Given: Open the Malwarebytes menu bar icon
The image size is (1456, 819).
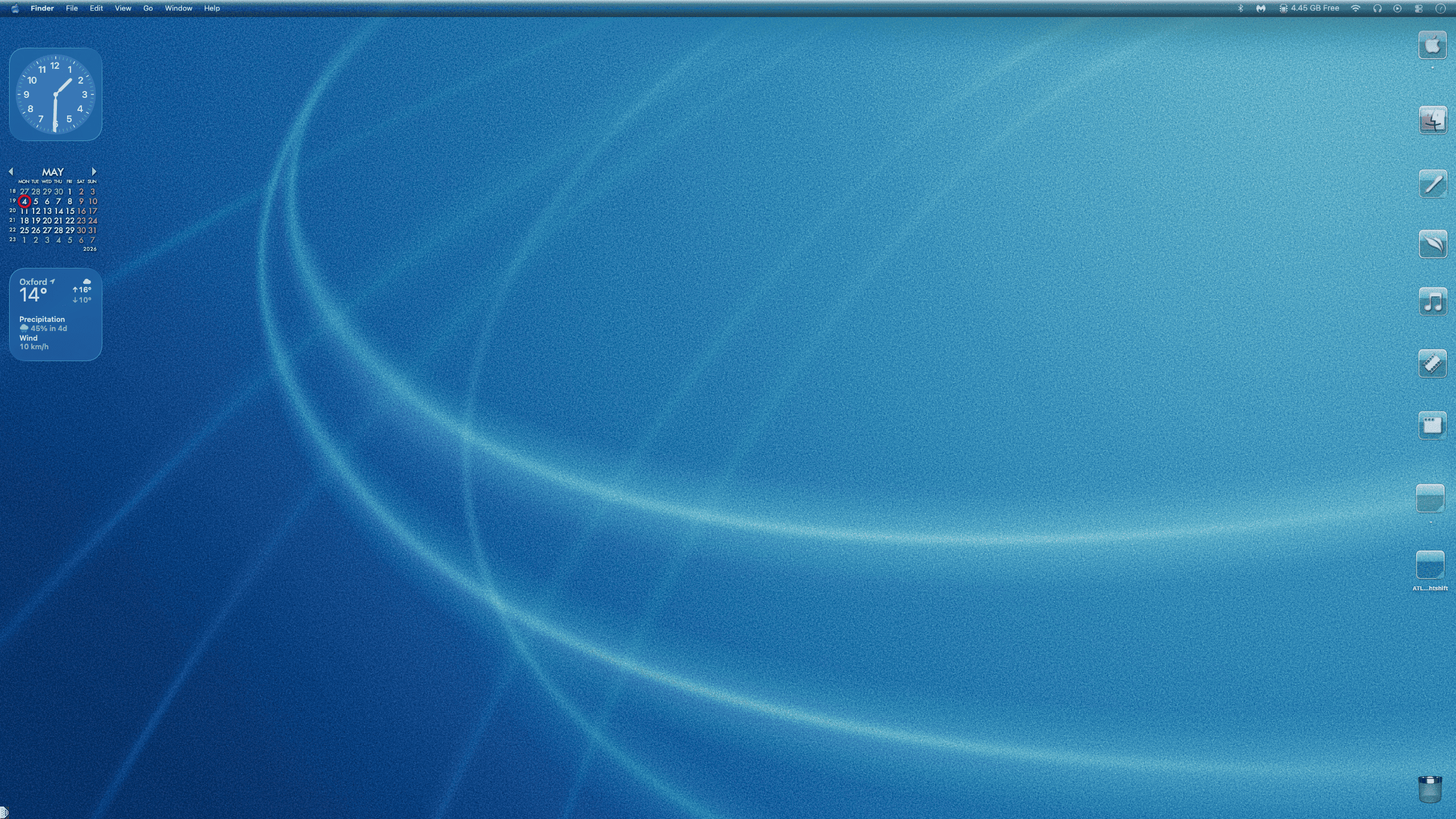Looking at the screenshot, I should click(1261, 9).
